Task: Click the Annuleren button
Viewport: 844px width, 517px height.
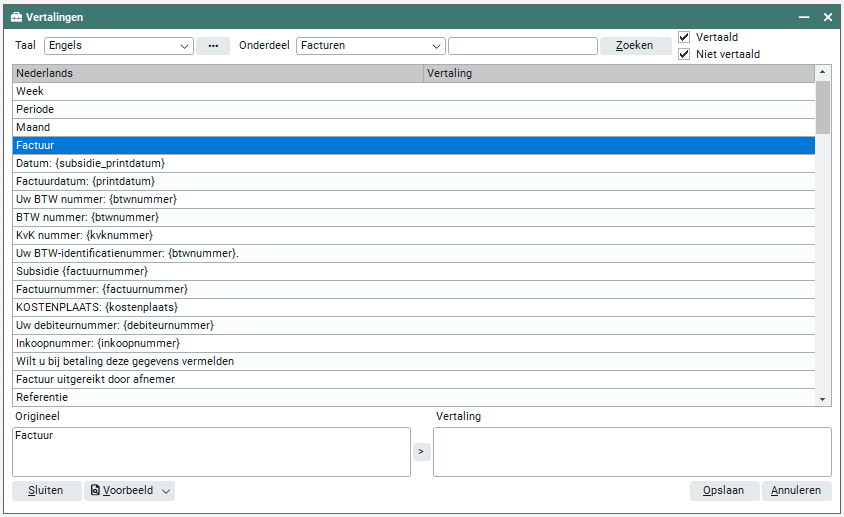Action: click(x=796, y=491)
